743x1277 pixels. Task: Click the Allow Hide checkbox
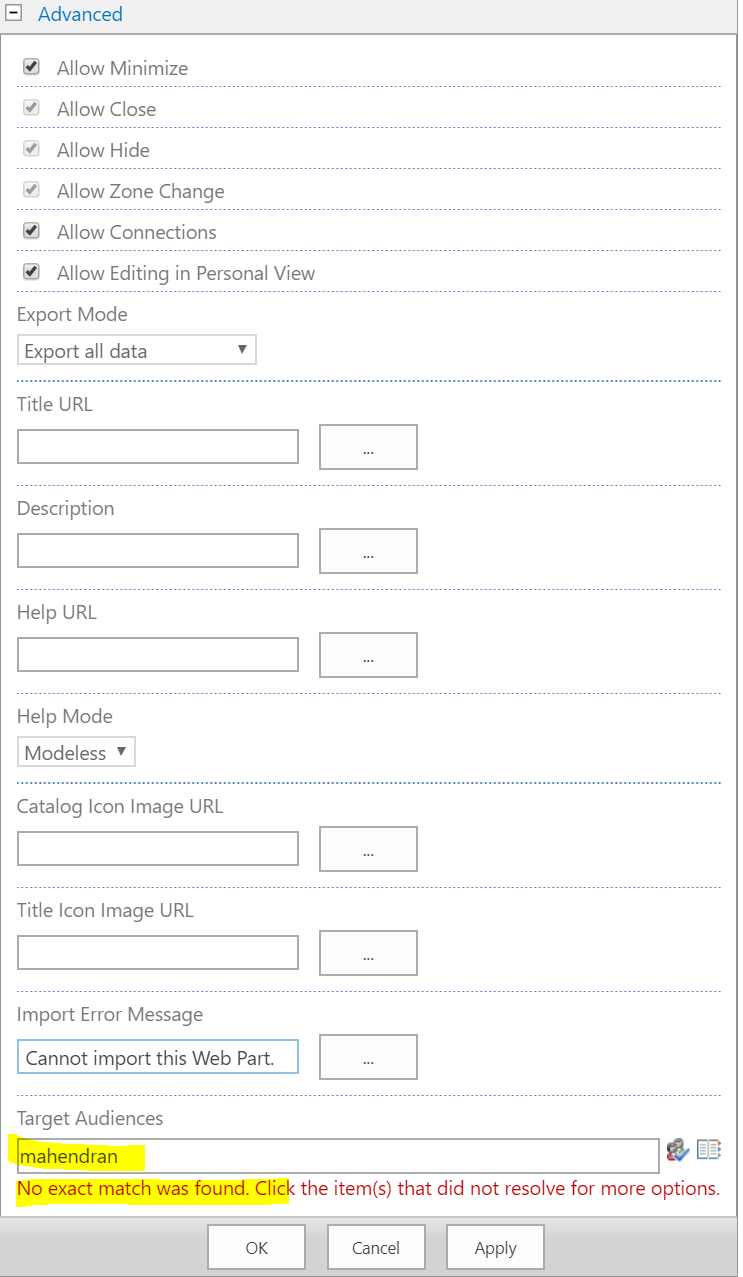30,147
